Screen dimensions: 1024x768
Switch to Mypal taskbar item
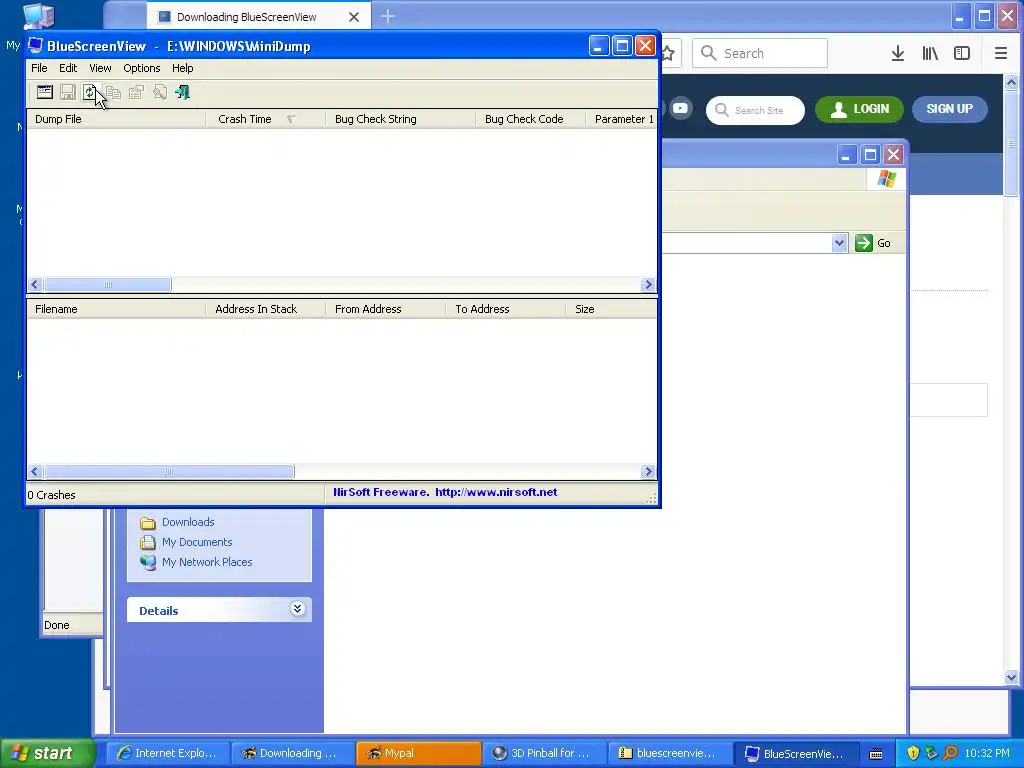[x=419, y=753]
